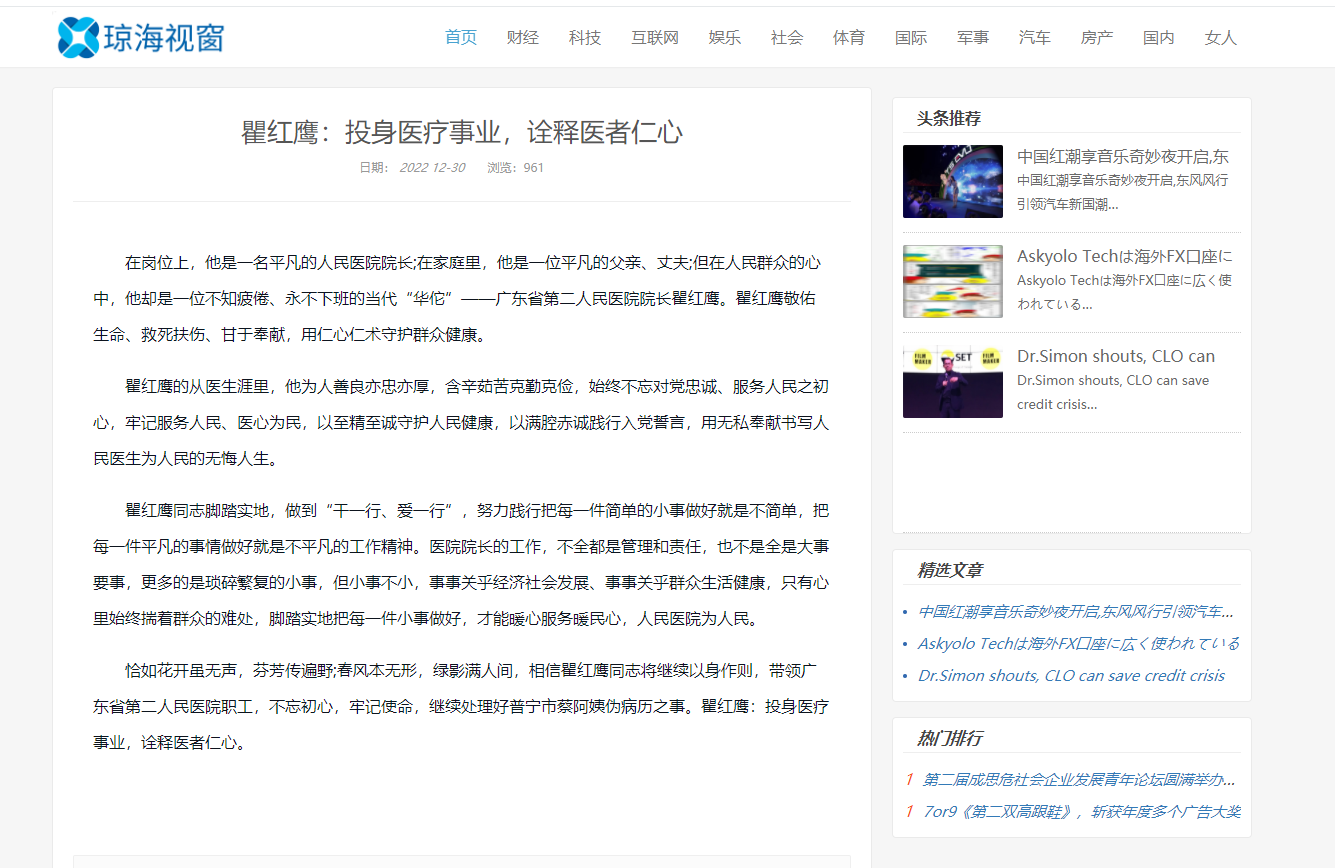Open the 中国红潮享音乐 concert thumbnail
The width and height of the screenshot is (1335, 868).
coord(953,181)
